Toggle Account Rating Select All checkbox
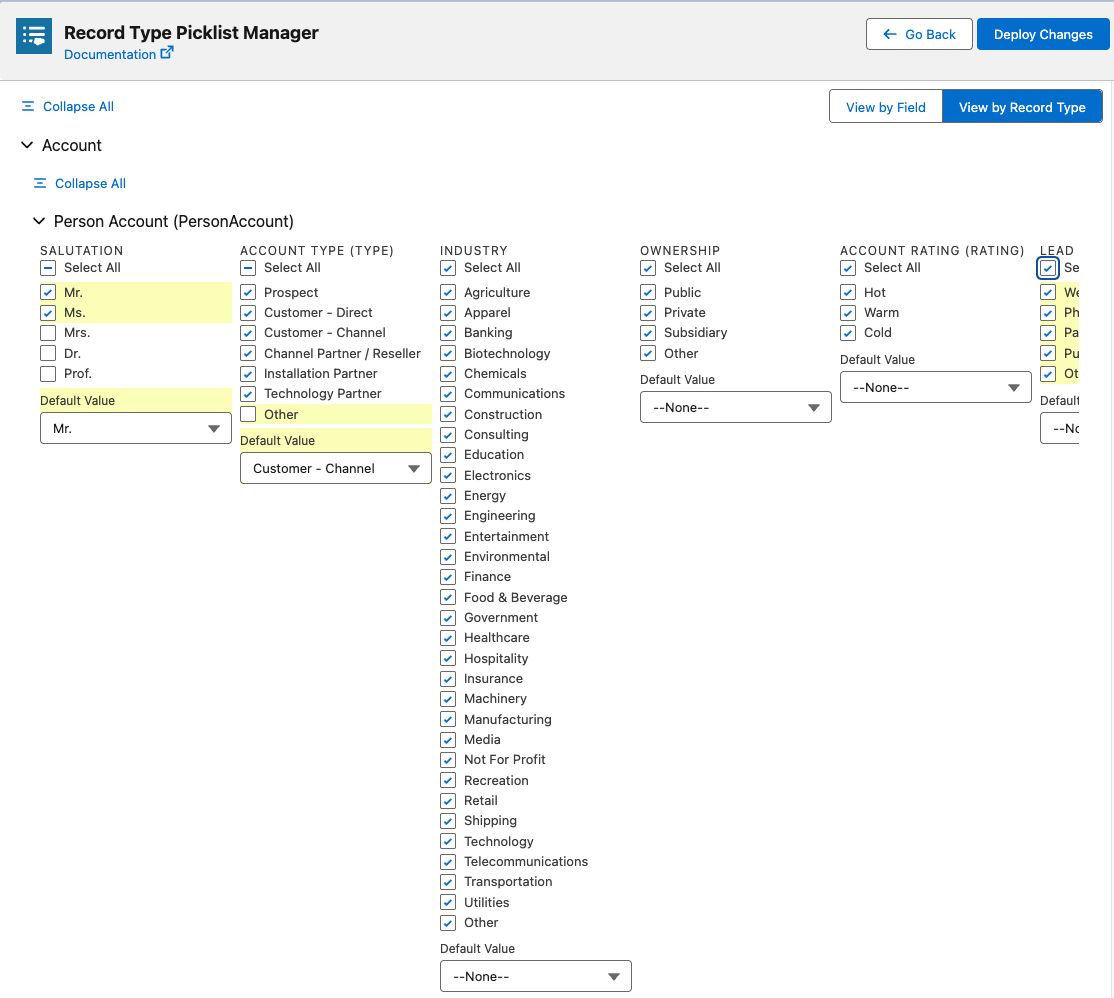1114x998 pixels. (x=848, y=268)
